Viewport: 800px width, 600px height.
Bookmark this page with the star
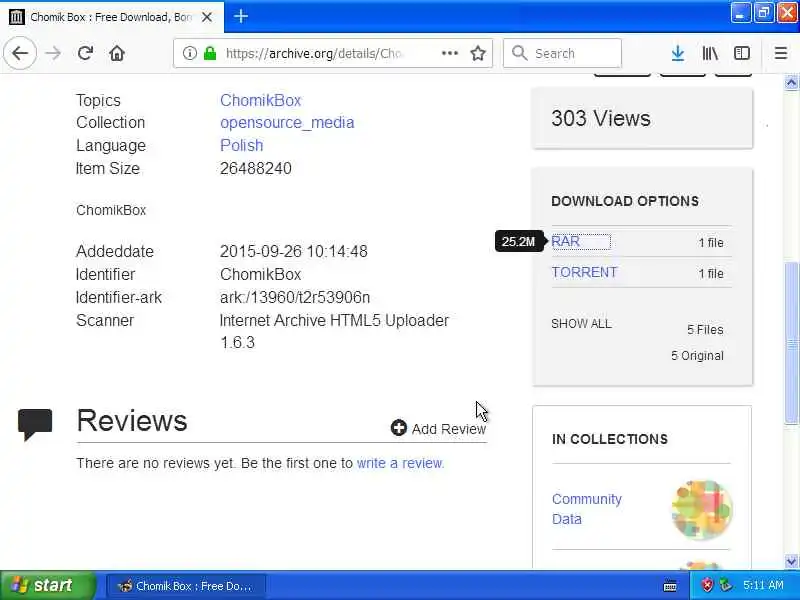click(x=478, y=53)
